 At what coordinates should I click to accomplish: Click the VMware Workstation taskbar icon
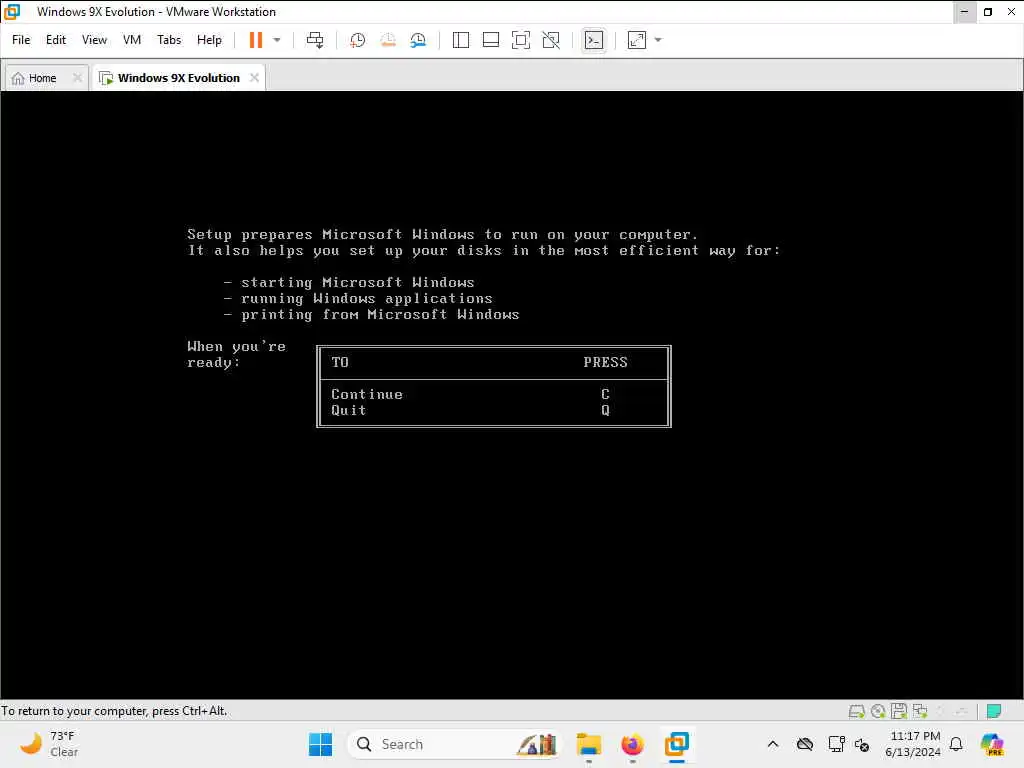click(677, 744)
